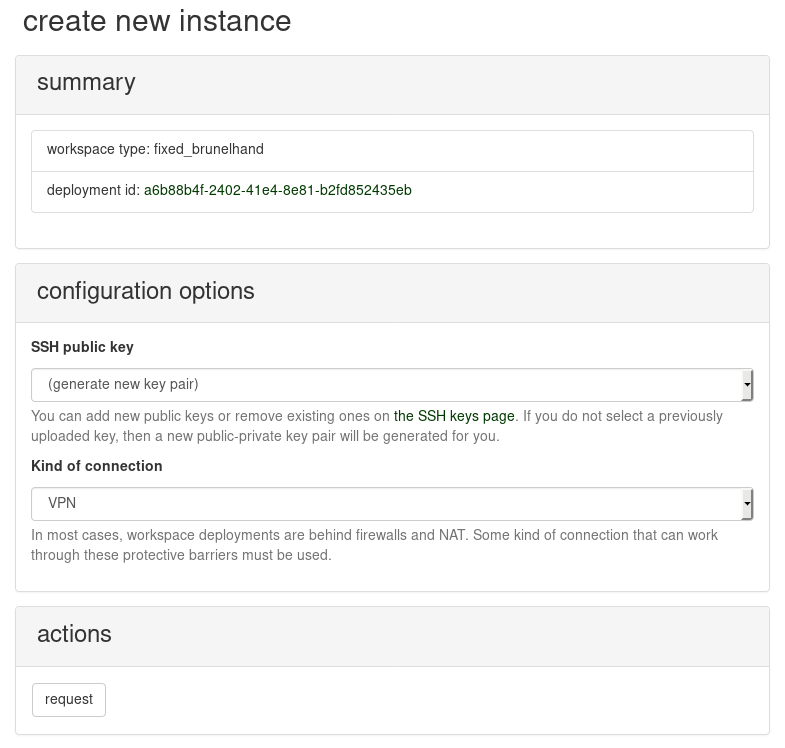Select the summary panel heading

pos(86,82)
